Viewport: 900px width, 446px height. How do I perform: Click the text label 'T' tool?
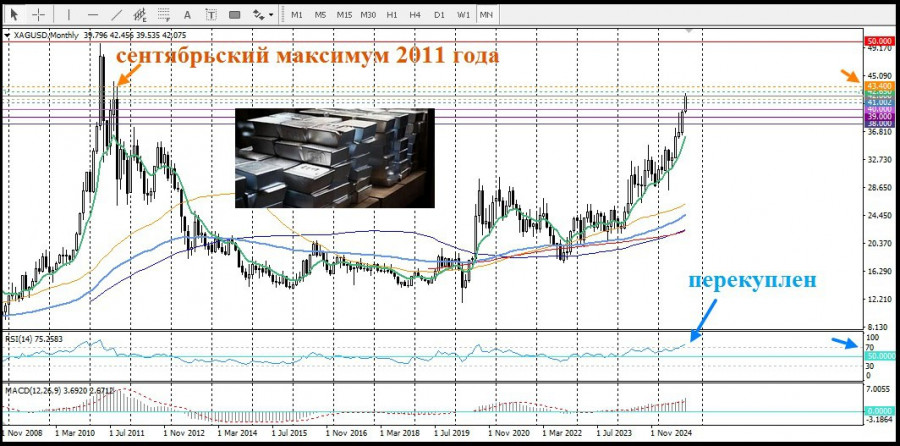point(210,14)
